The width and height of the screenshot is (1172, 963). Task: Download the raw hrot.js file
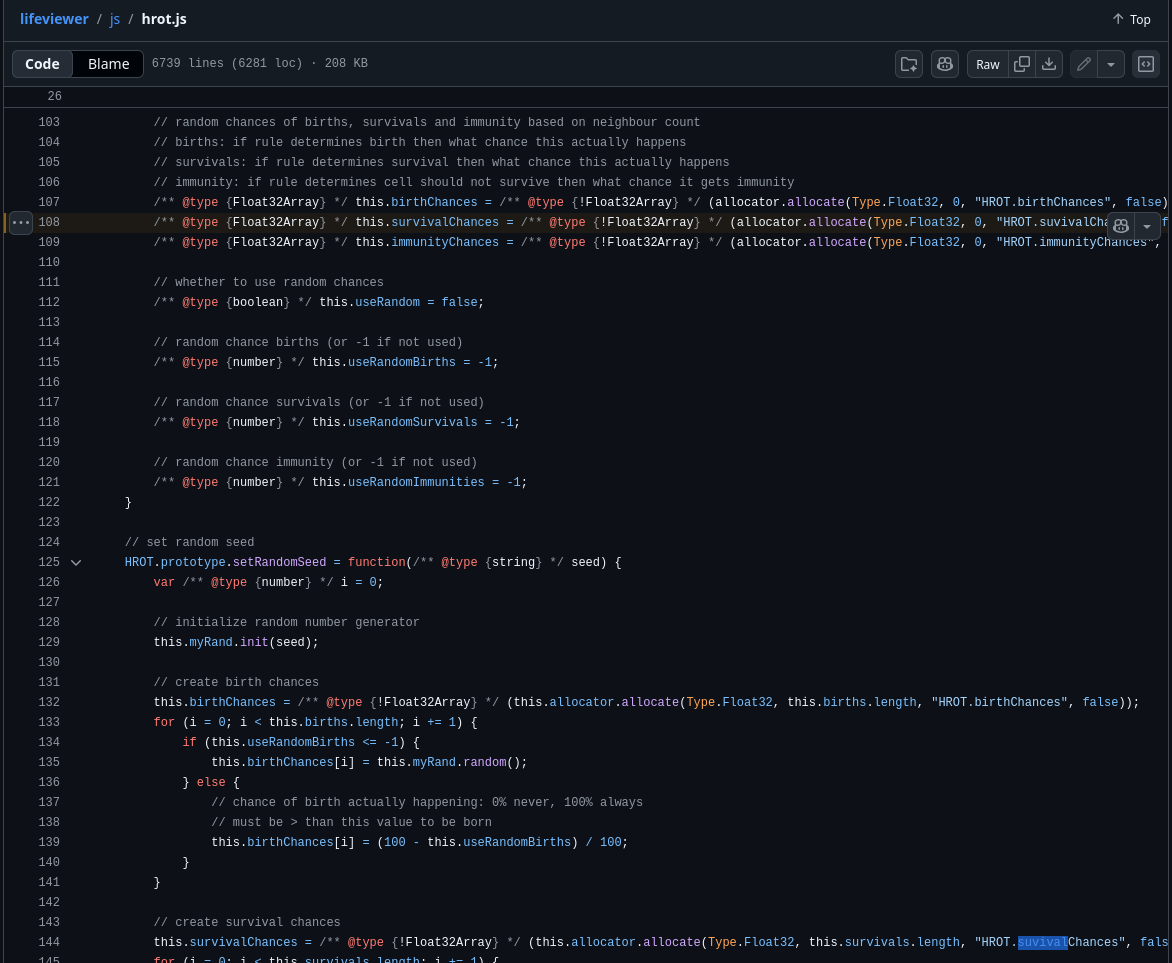(x=1049, y=64)
